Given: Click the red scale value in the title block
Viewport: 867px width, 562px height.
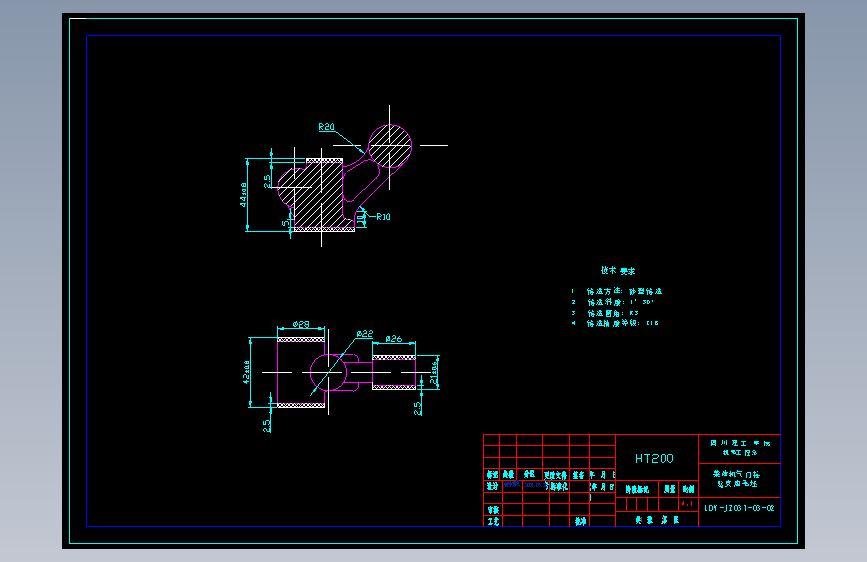Looking at the screenshot, I should (x=687, y=503).
